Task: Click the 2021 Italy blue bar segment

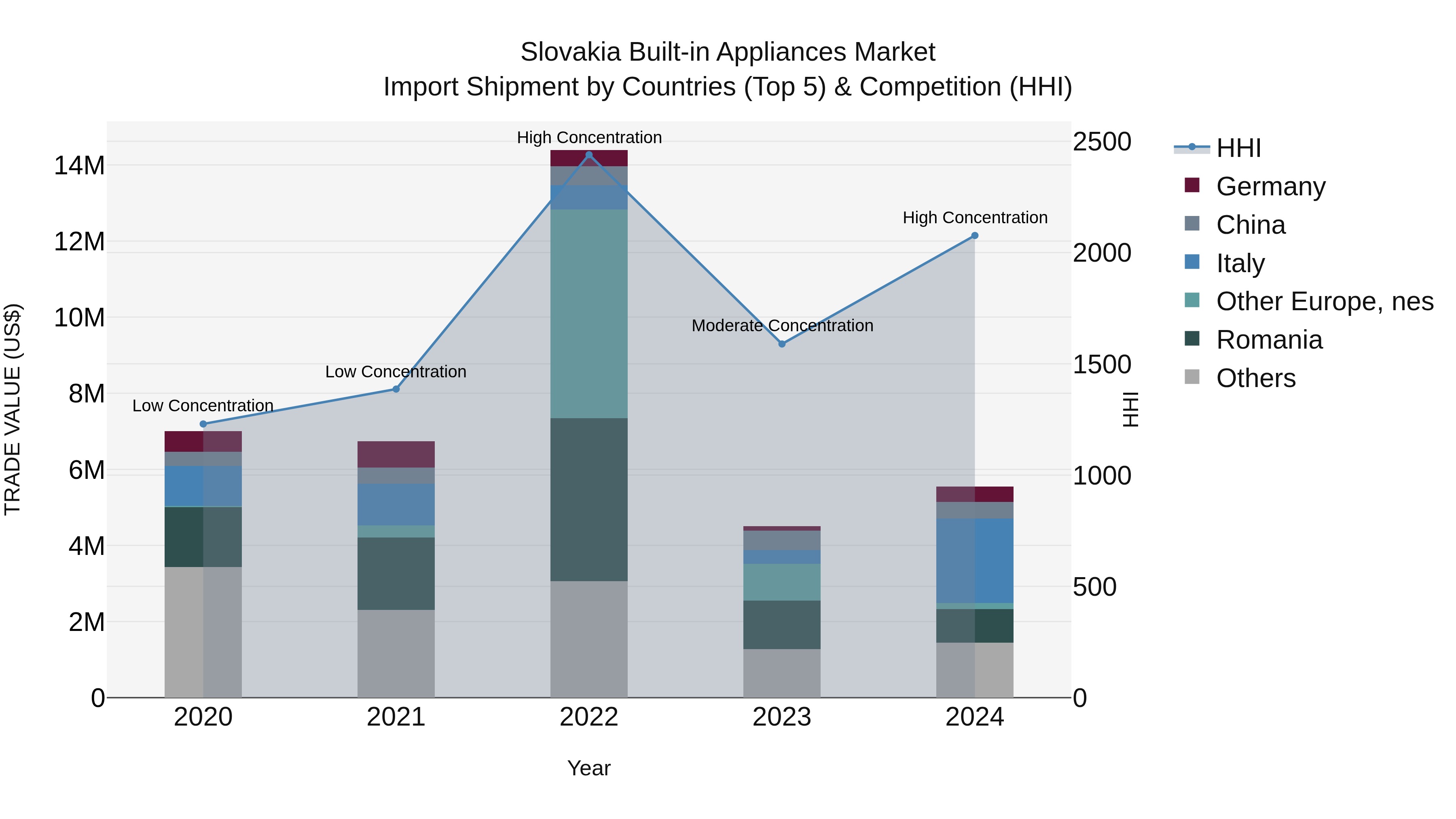Action: click(x=396, y=505)
